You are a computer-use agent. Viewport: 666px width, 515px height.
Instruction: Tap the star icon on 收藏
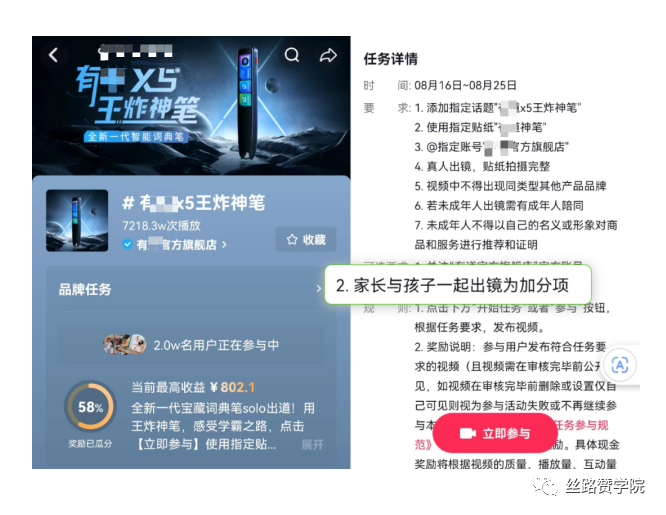click(292, 240)
